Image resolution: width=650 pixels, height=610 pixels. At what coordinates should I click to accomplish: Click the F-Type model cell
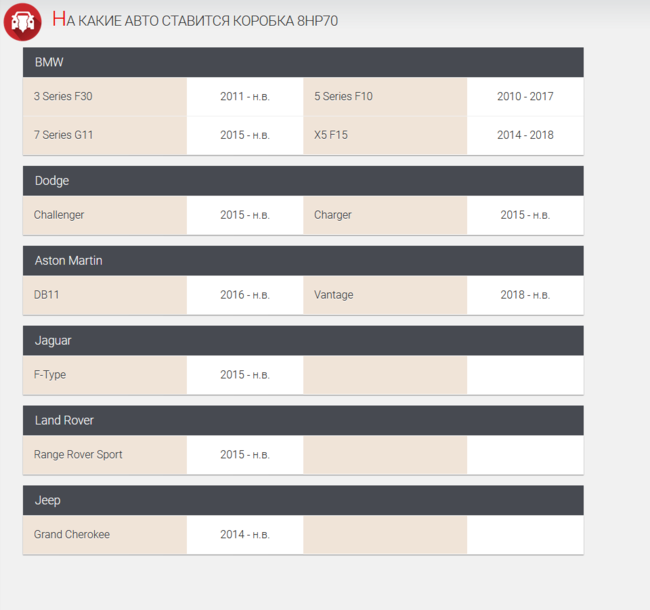(105, 375)
